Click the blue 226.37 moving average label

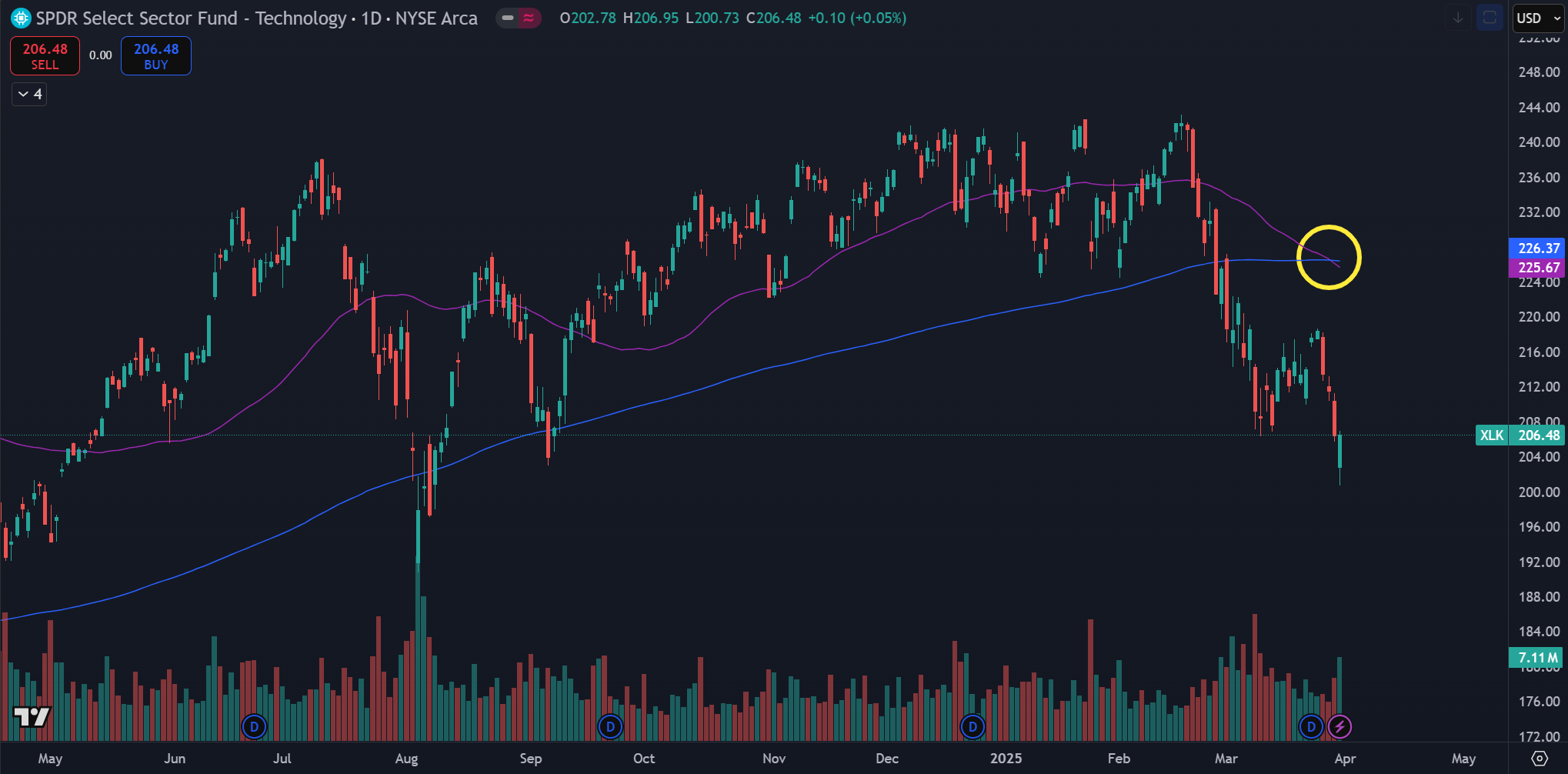pyautogui.click(x=1537, y=248)
